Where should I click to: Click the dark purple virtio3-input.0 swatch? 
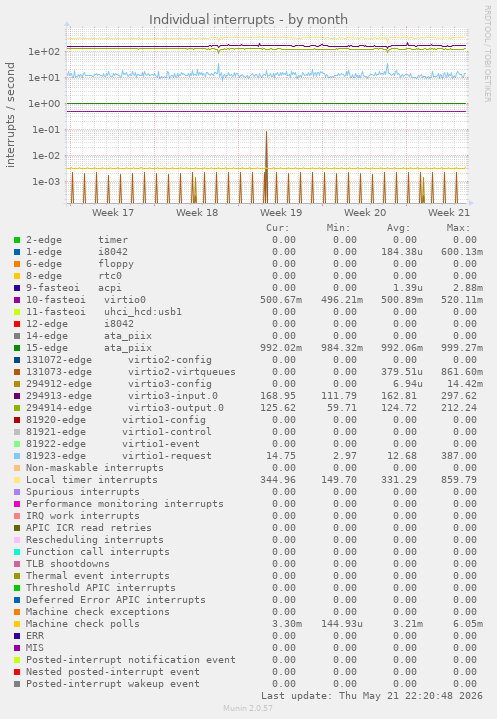pos(17,396)
